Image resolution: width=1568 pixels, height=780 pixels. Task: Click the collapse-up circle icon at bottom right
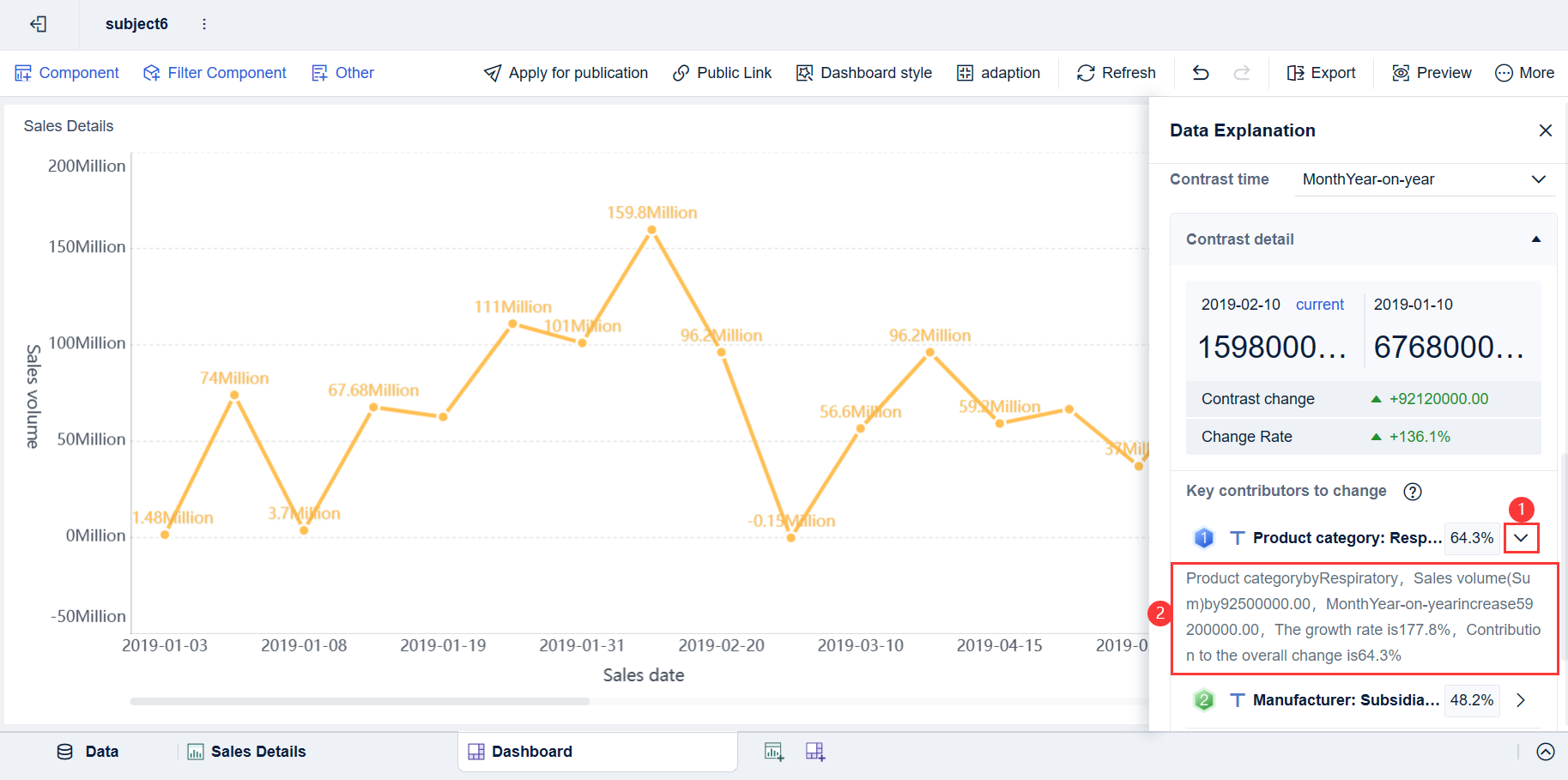tap(1546, 752)
